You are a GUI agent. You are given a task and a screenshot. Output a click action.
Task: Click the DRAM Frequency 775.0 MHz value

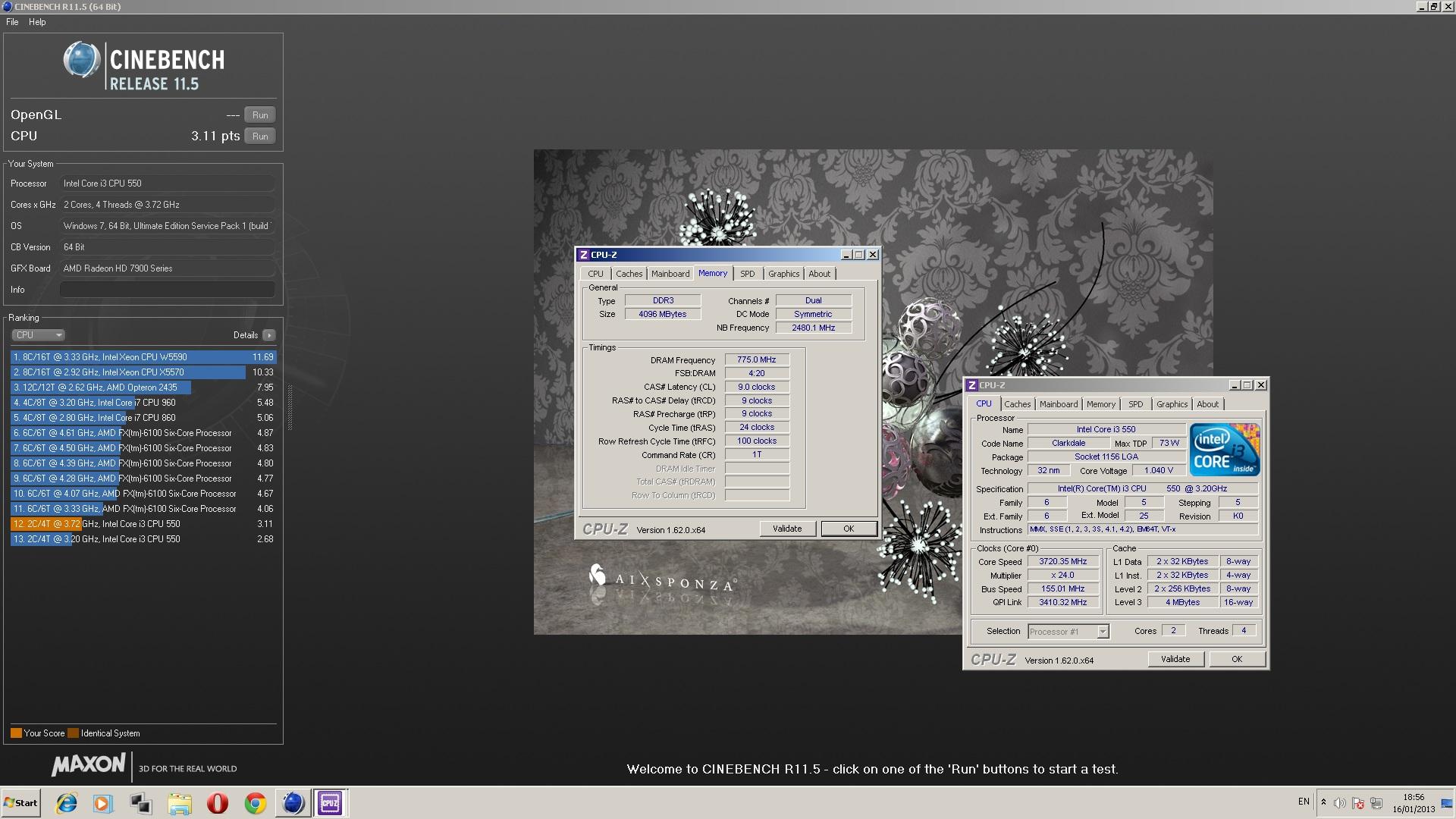[x=757, y=359]
